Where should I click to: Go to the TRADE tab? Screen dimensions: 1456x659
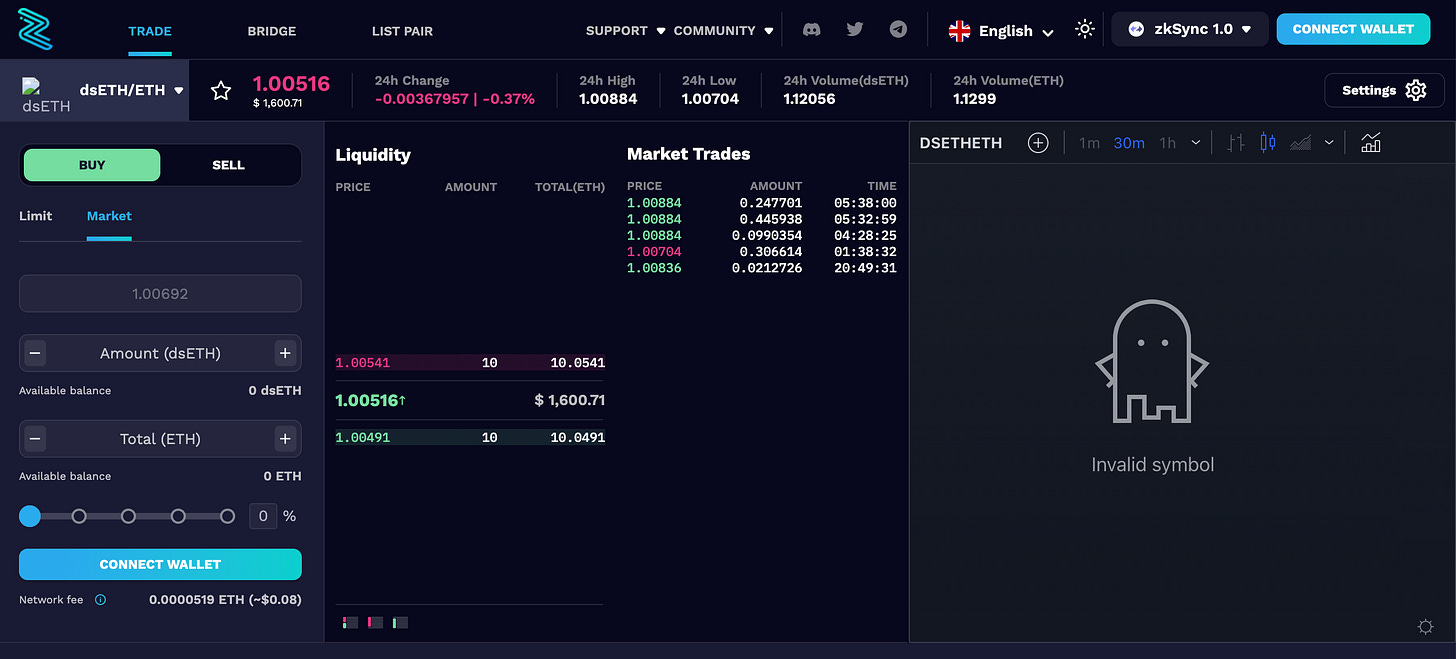click(150, 30)
